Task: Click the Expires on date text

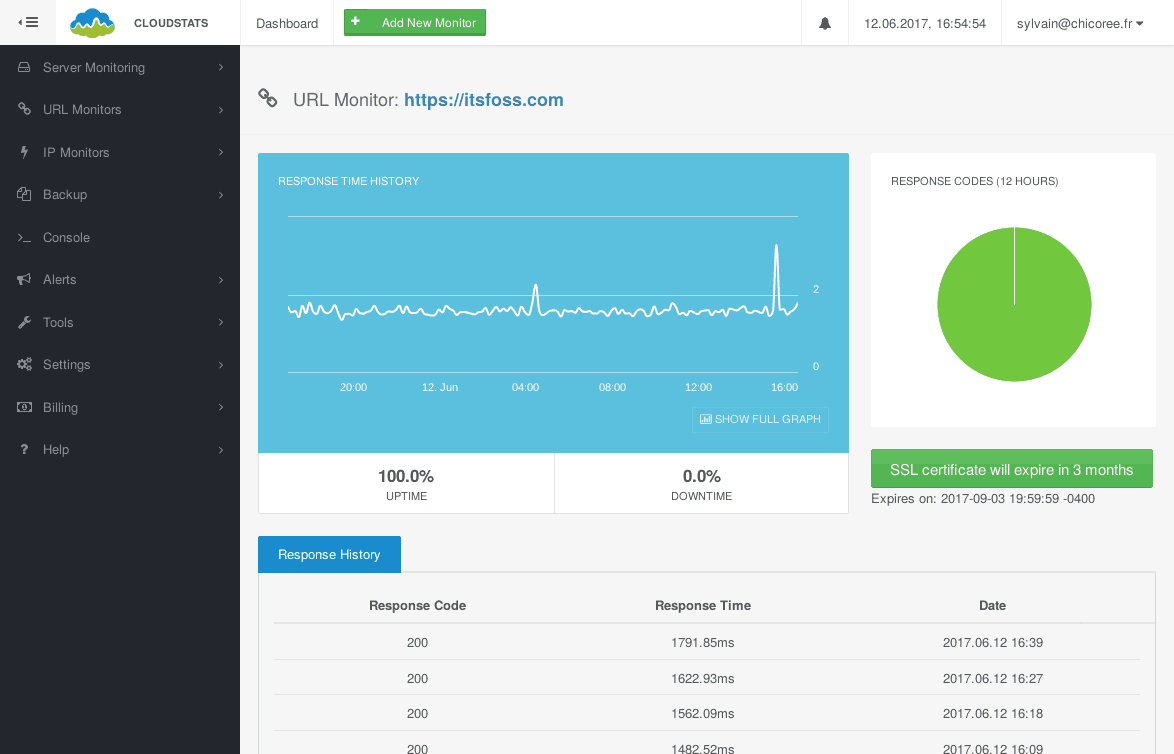Action: click(982, 499)
